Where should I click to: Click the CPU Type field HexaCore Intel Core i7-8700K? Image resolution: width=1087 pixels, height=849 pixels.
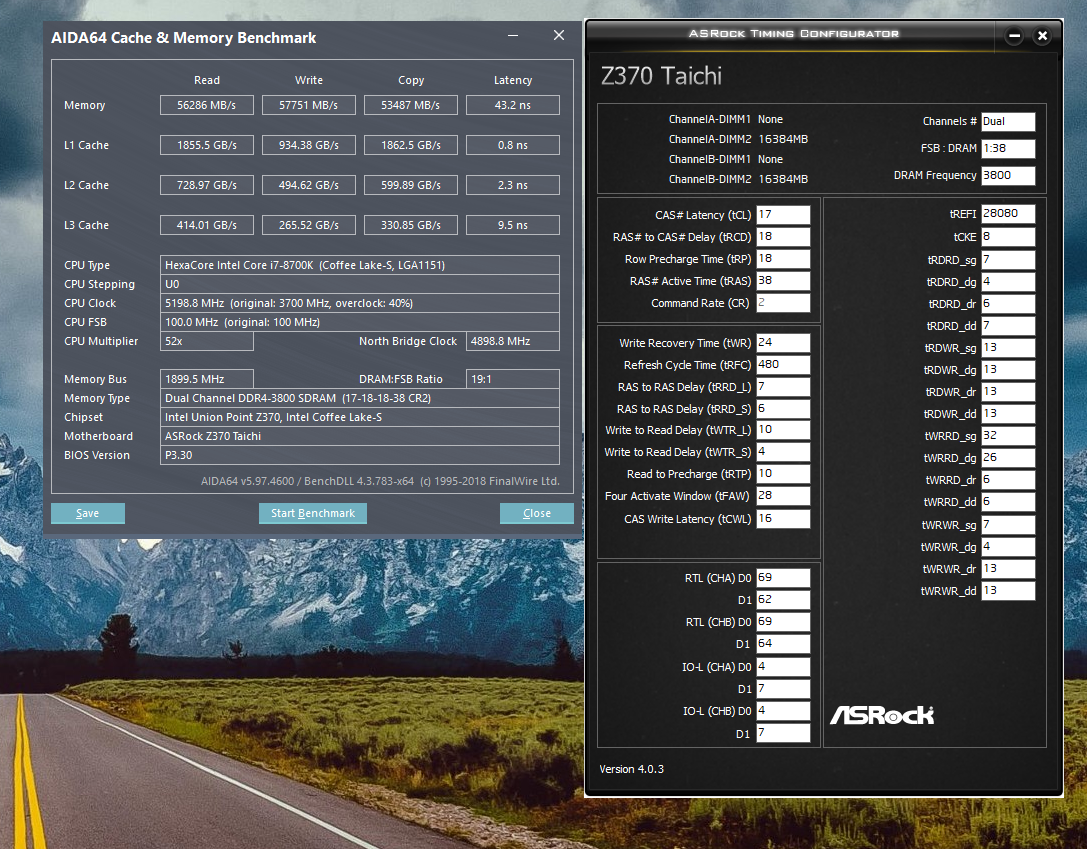360,265
